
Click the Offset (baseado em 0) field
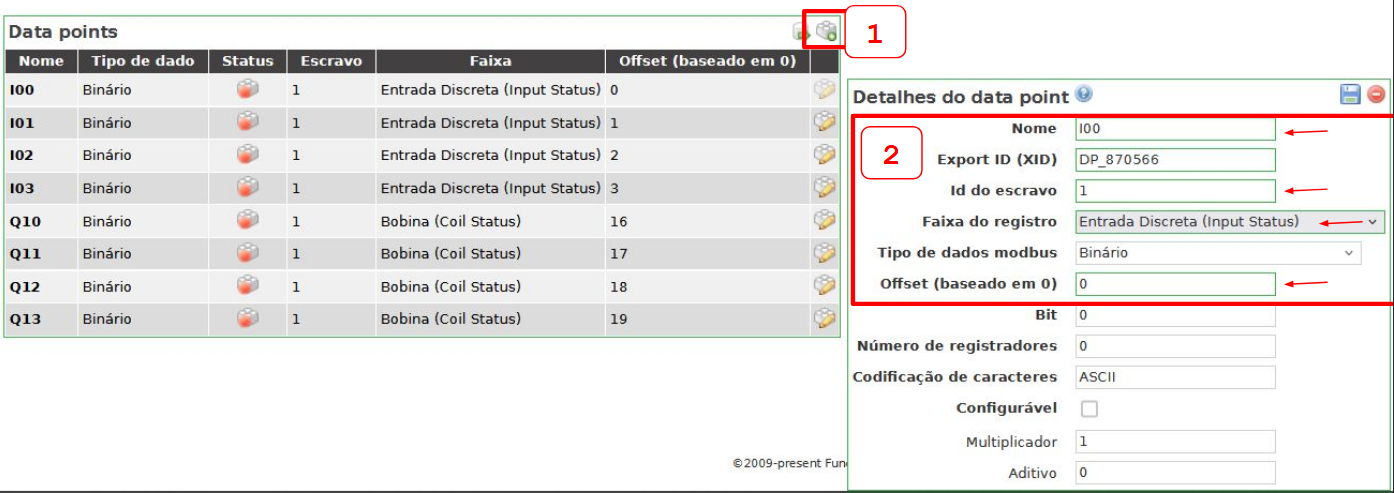pos(1175,284)
